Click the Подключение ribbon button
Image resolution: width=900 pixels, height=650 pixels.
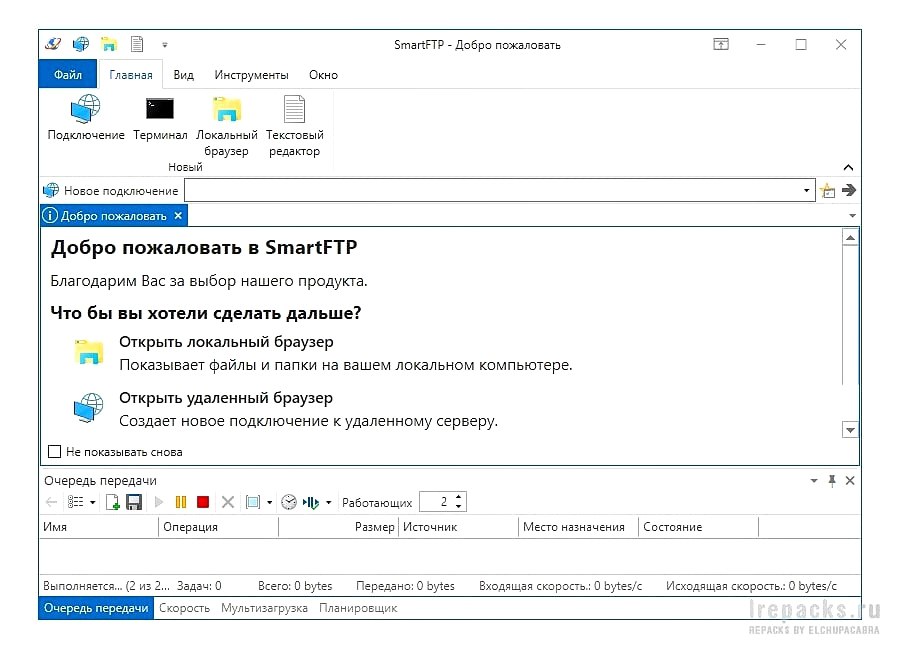pyautogui.click(x=86, y=118)
